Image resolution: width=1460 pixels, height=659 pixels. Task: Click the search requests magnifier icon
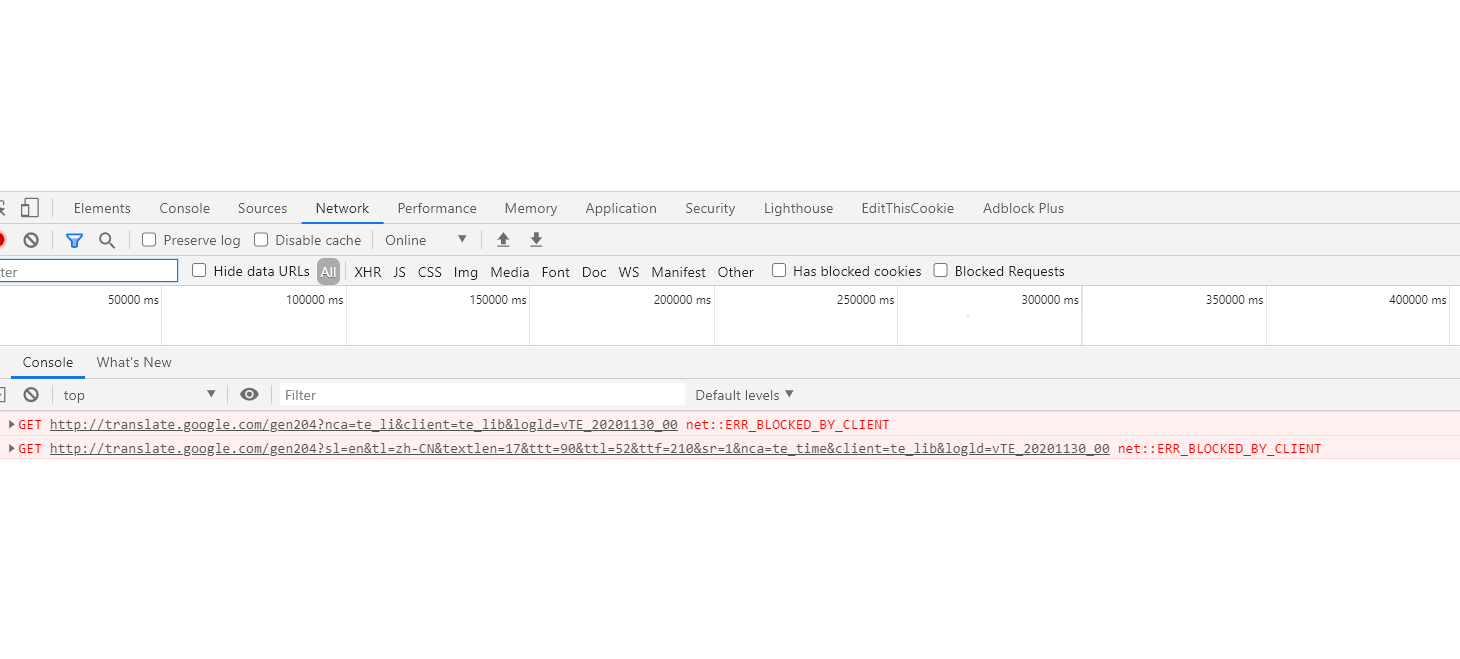click(107, 240)
